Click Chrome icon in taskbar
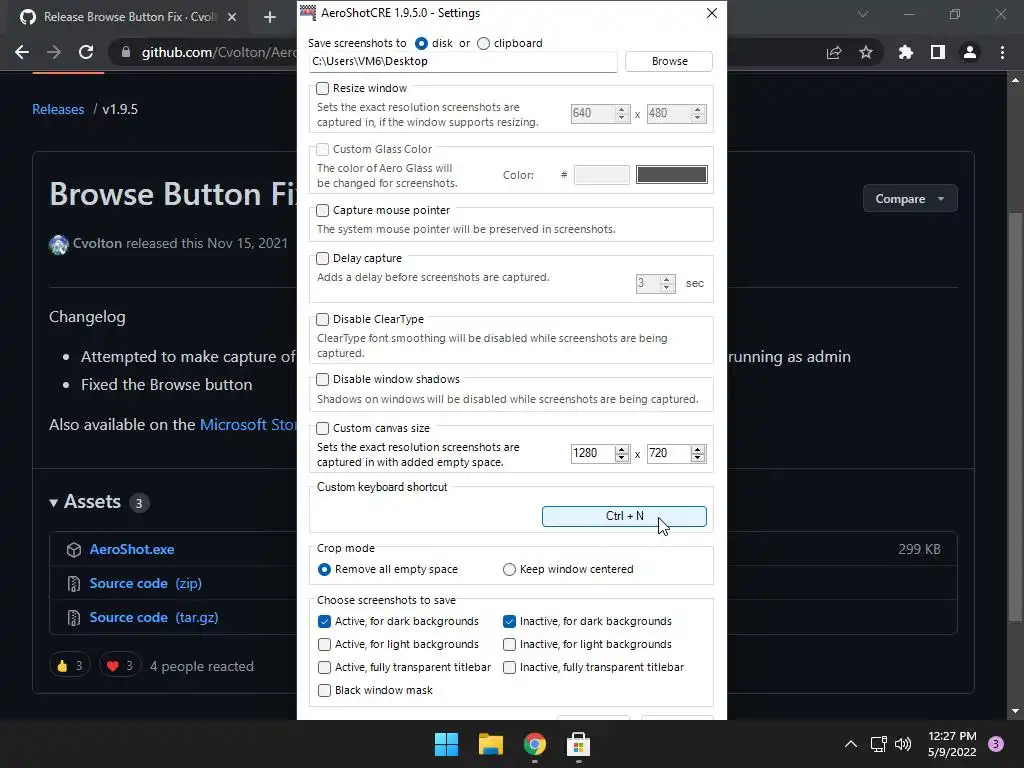Image resolution: width=1024 pixels, height=768 pixels. pos(534,744)
